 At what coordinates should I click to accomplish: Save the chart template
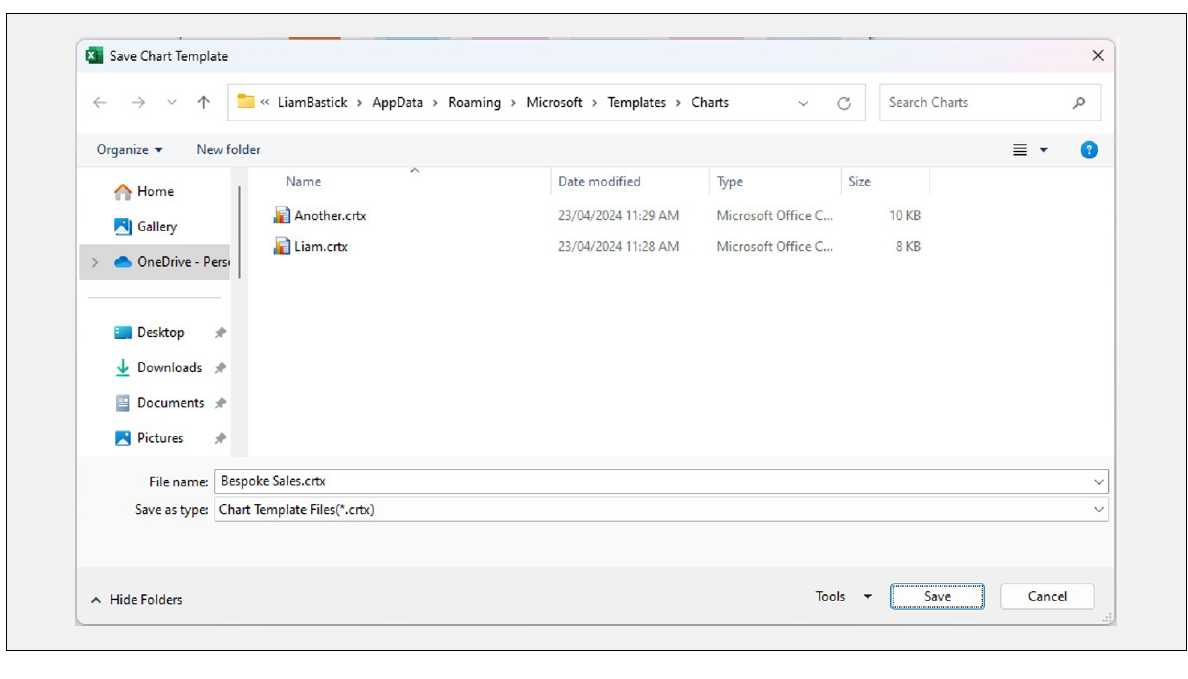click(936, 595)
